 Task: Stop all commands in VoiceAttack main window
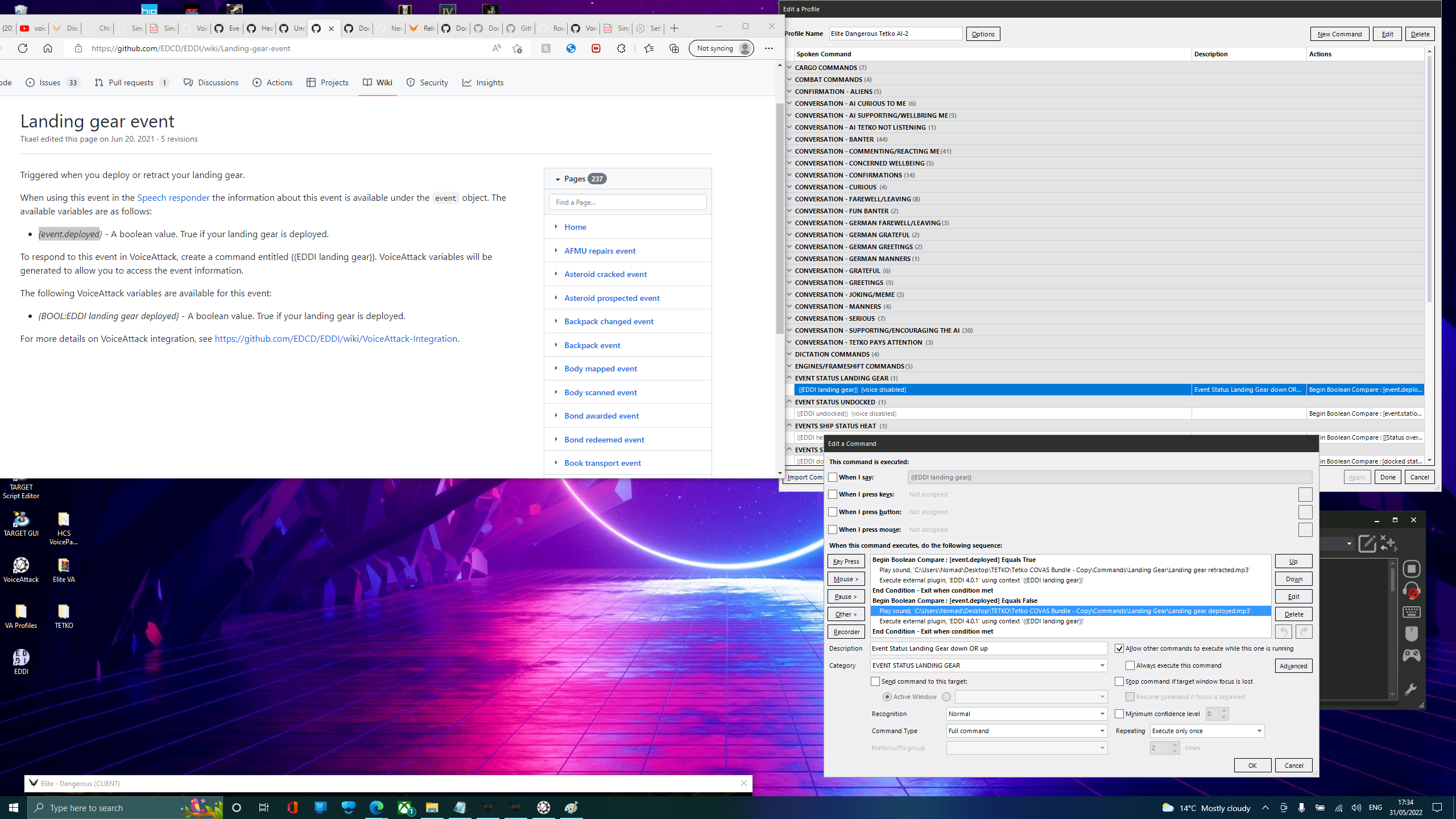(1412, 569)
